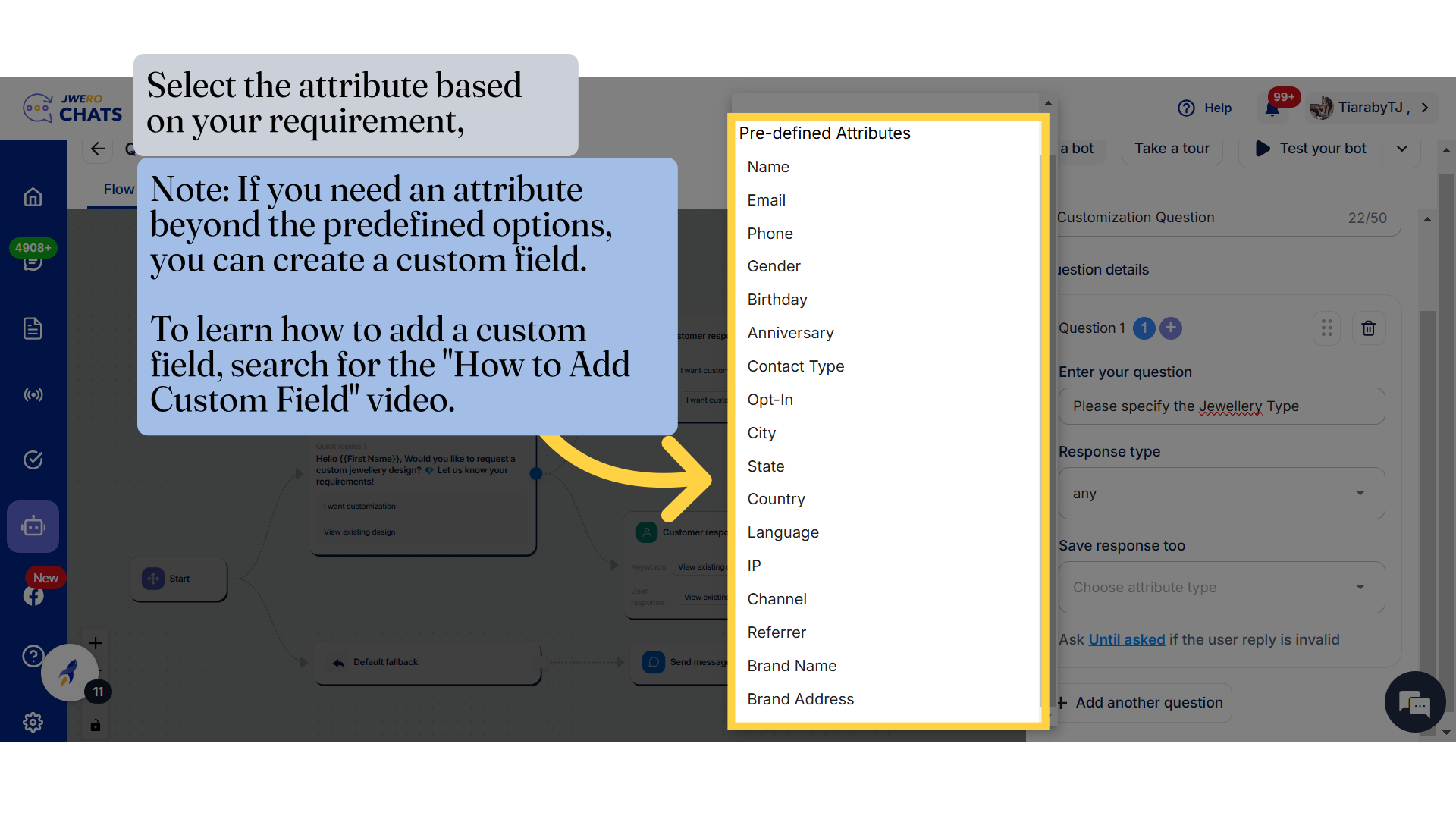Click the trash icon for Question 1

[x=1369, y=328]
